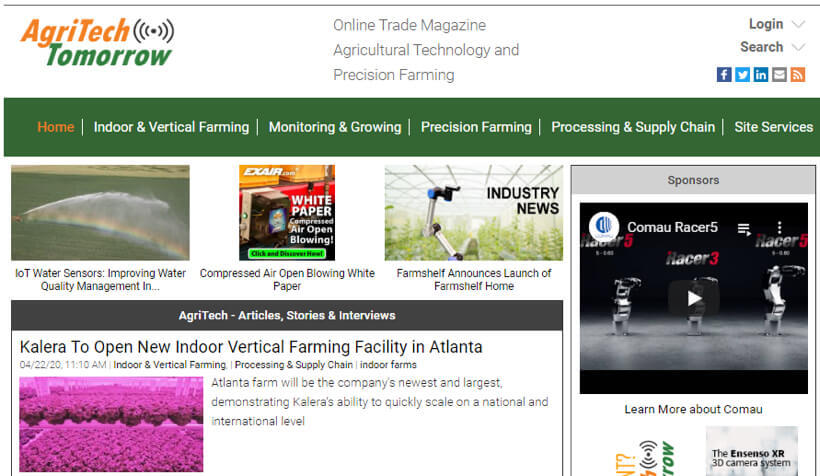Click the email envelope icon
The image size is (820, 476).
(x=779, y=75)
